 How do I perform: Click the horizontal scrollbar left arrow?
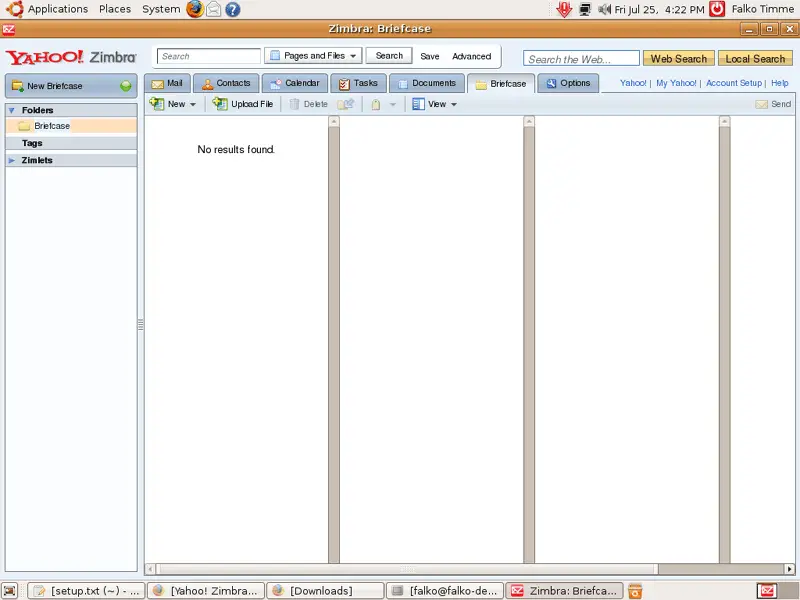151,569
